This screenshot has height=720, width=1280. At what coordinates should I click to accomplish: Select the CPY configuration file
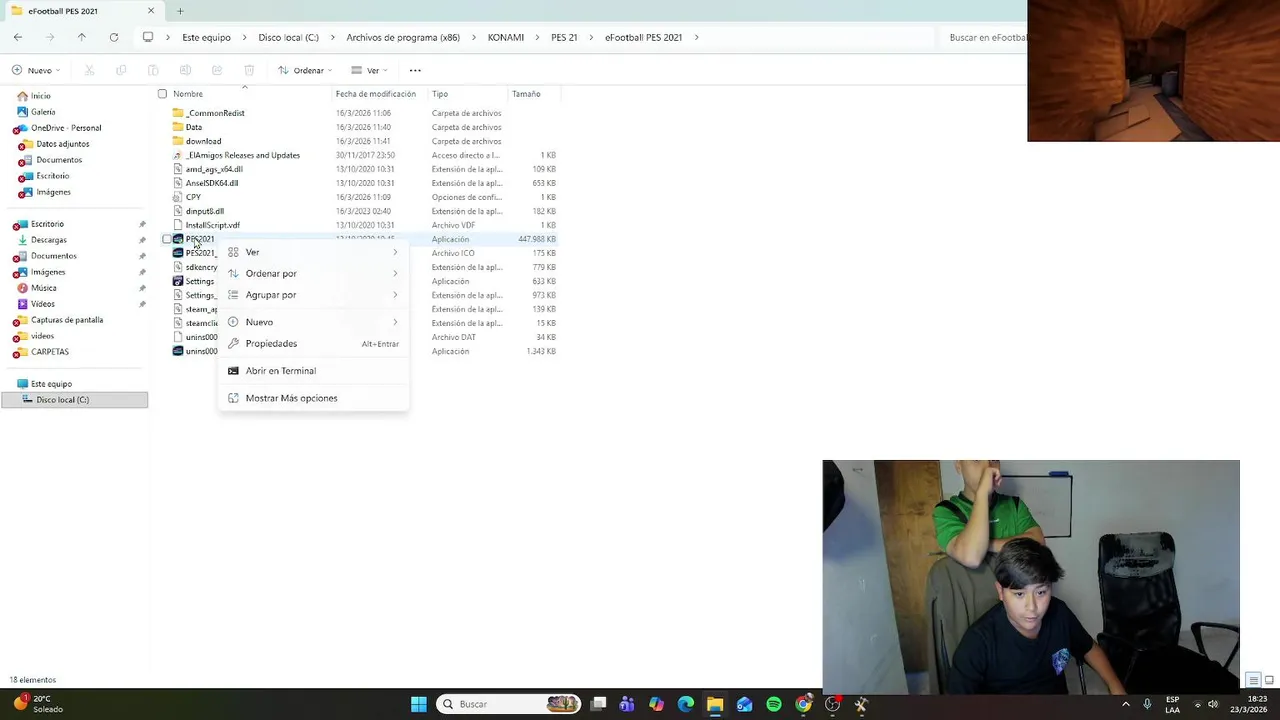pos(193,197)
